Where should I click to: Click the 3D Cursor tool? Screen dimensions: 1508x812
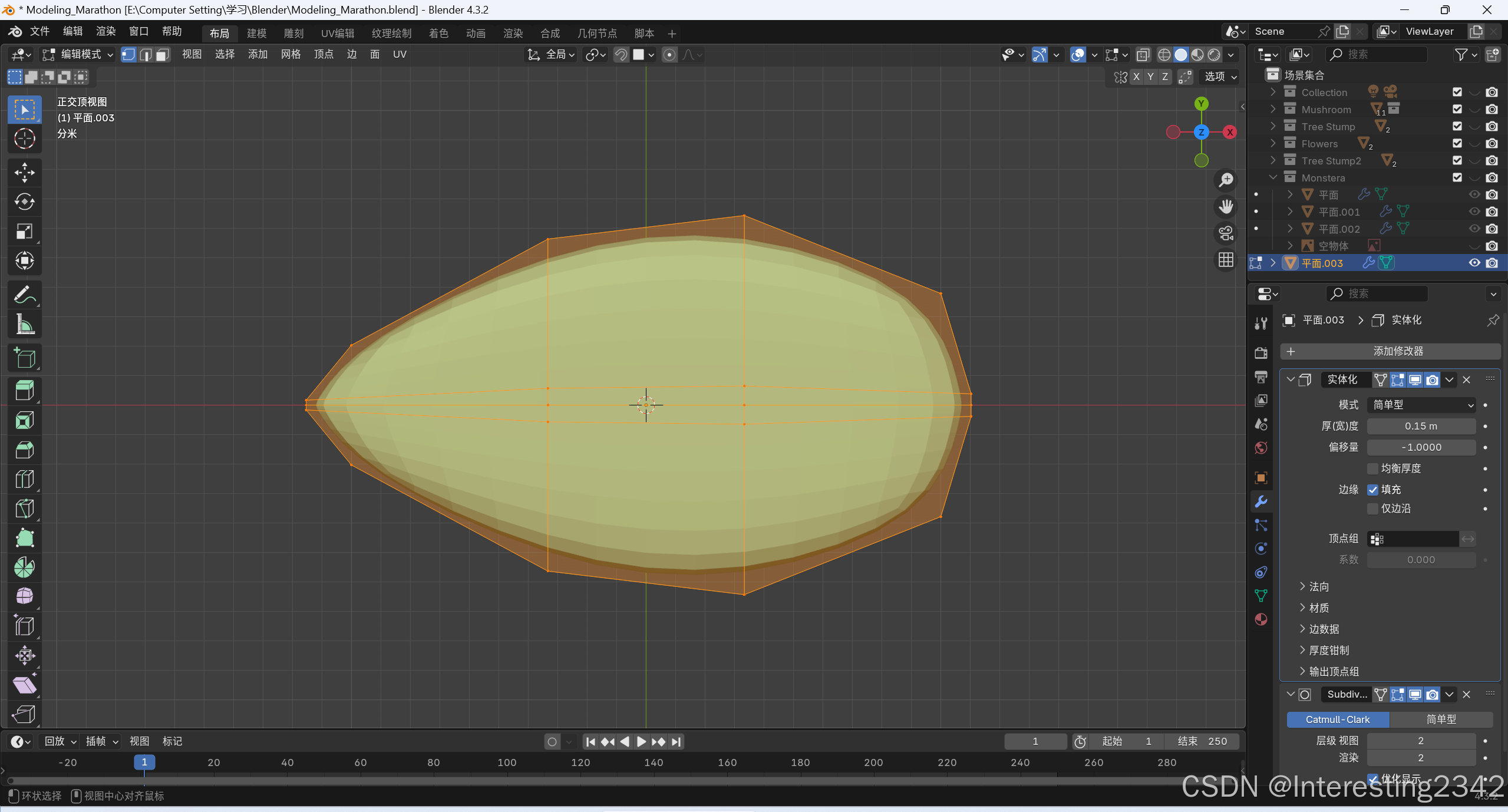pyautogui.click(x=24, y=138)
